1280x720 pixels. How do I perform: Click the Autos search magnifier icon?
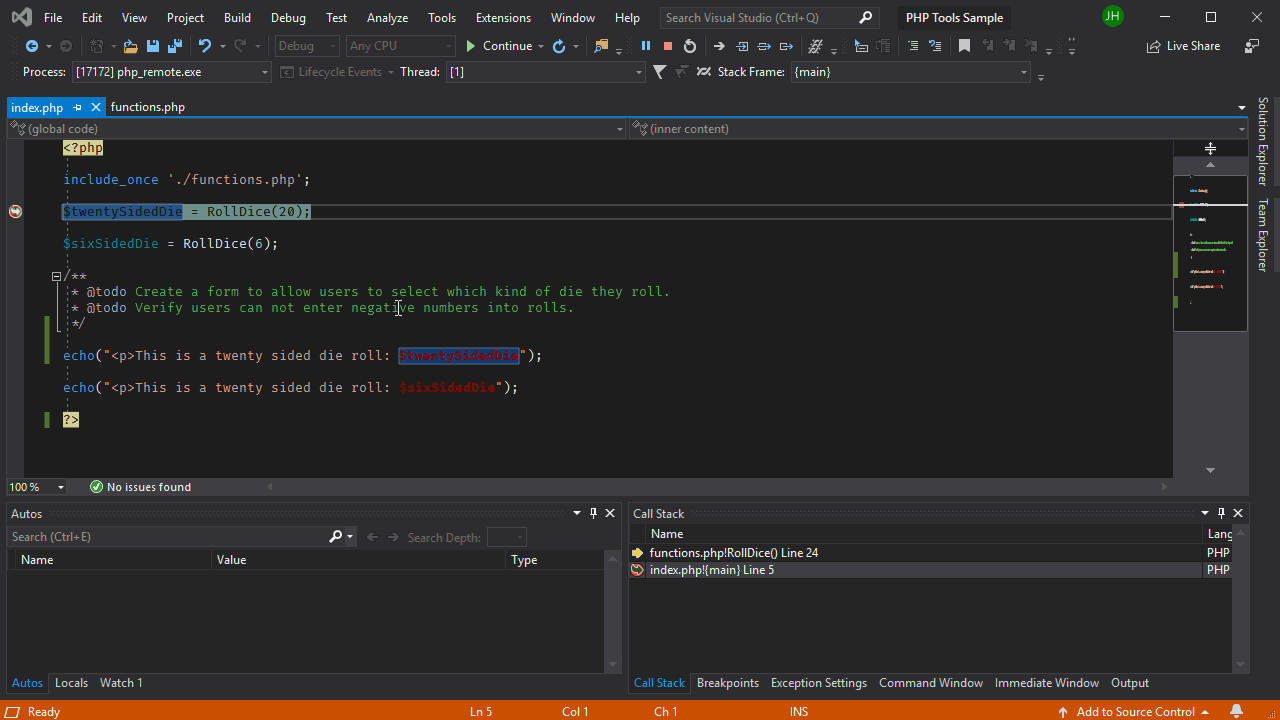[x=336, y=537]
